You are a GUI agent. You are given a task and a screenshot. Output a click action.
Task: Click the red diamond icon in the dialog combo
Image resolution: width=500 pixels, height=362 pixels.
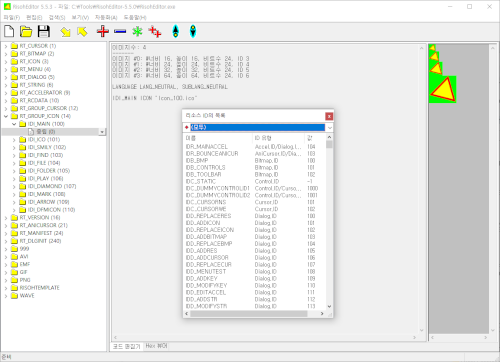point(187,127)
